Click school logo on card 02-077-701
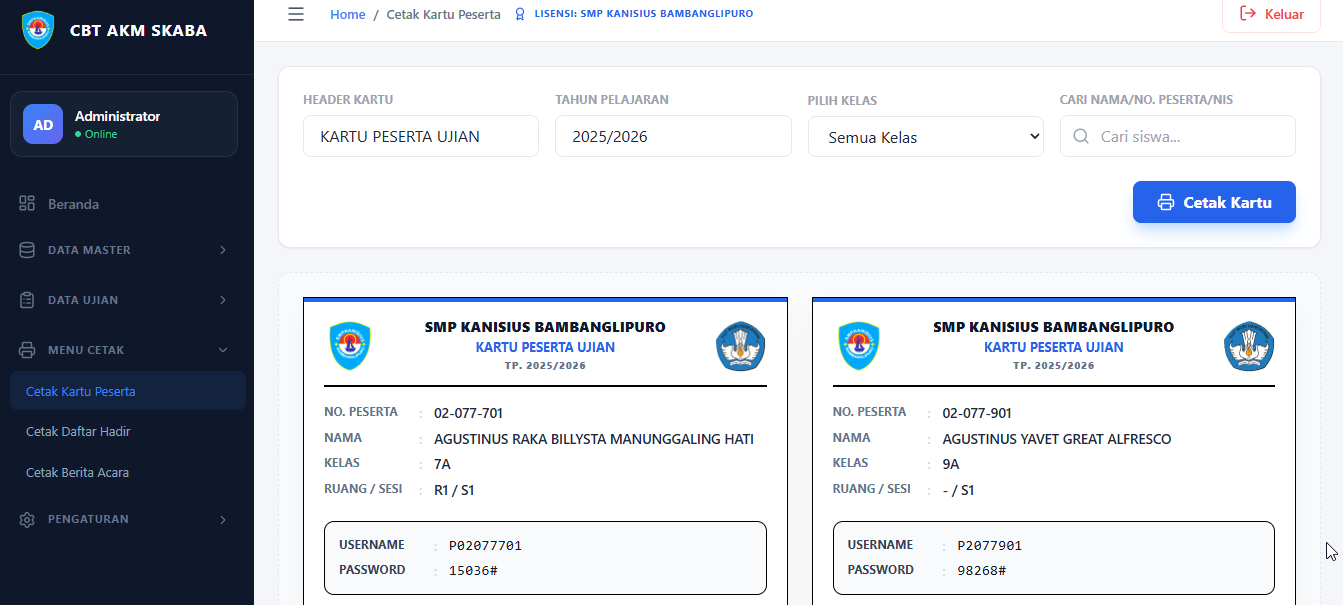This screenshot has width=1343, height=605. [349, 346]
